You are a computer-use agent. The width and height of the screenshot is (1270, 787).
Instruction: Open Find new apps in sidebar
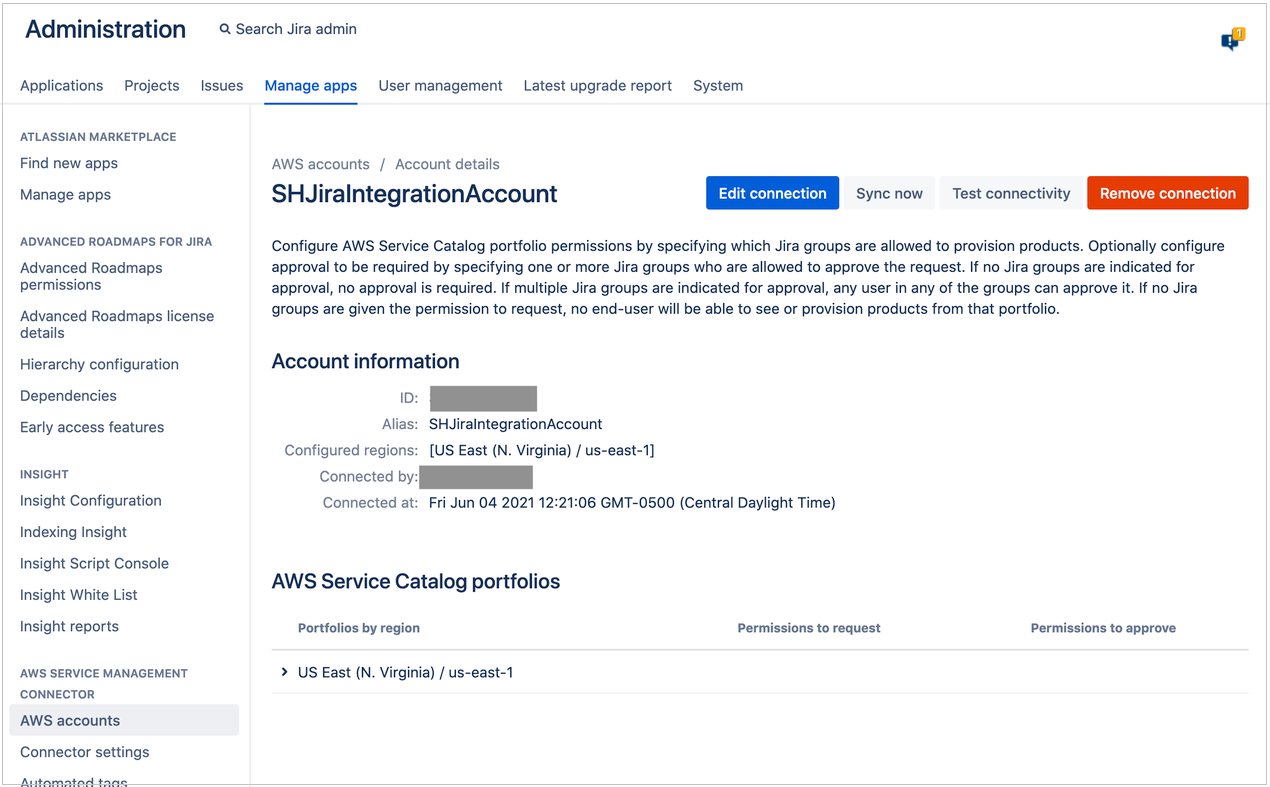(x=69, y=163)
